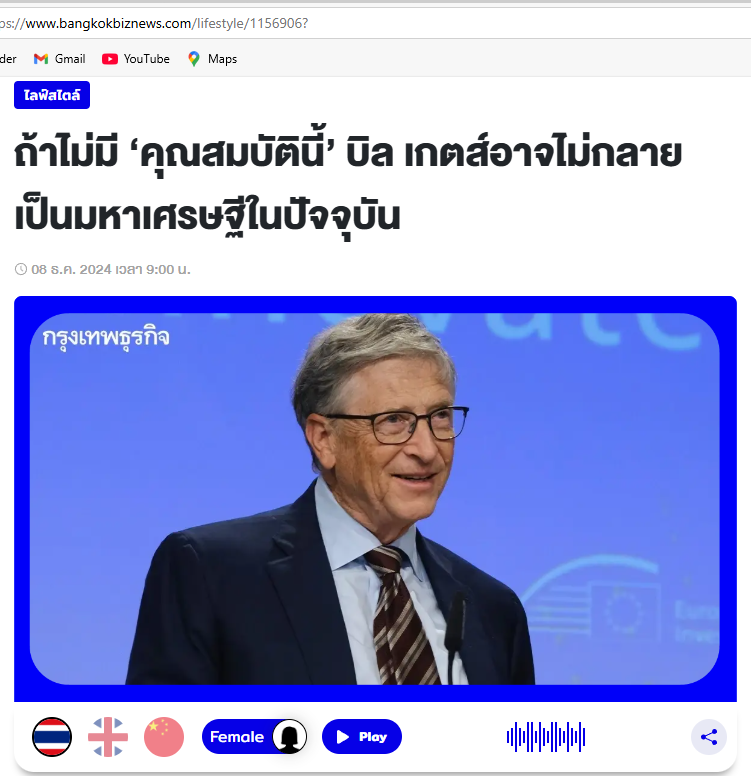
Task: Click the audio waveform visualizer
Action: coord(546,737)
